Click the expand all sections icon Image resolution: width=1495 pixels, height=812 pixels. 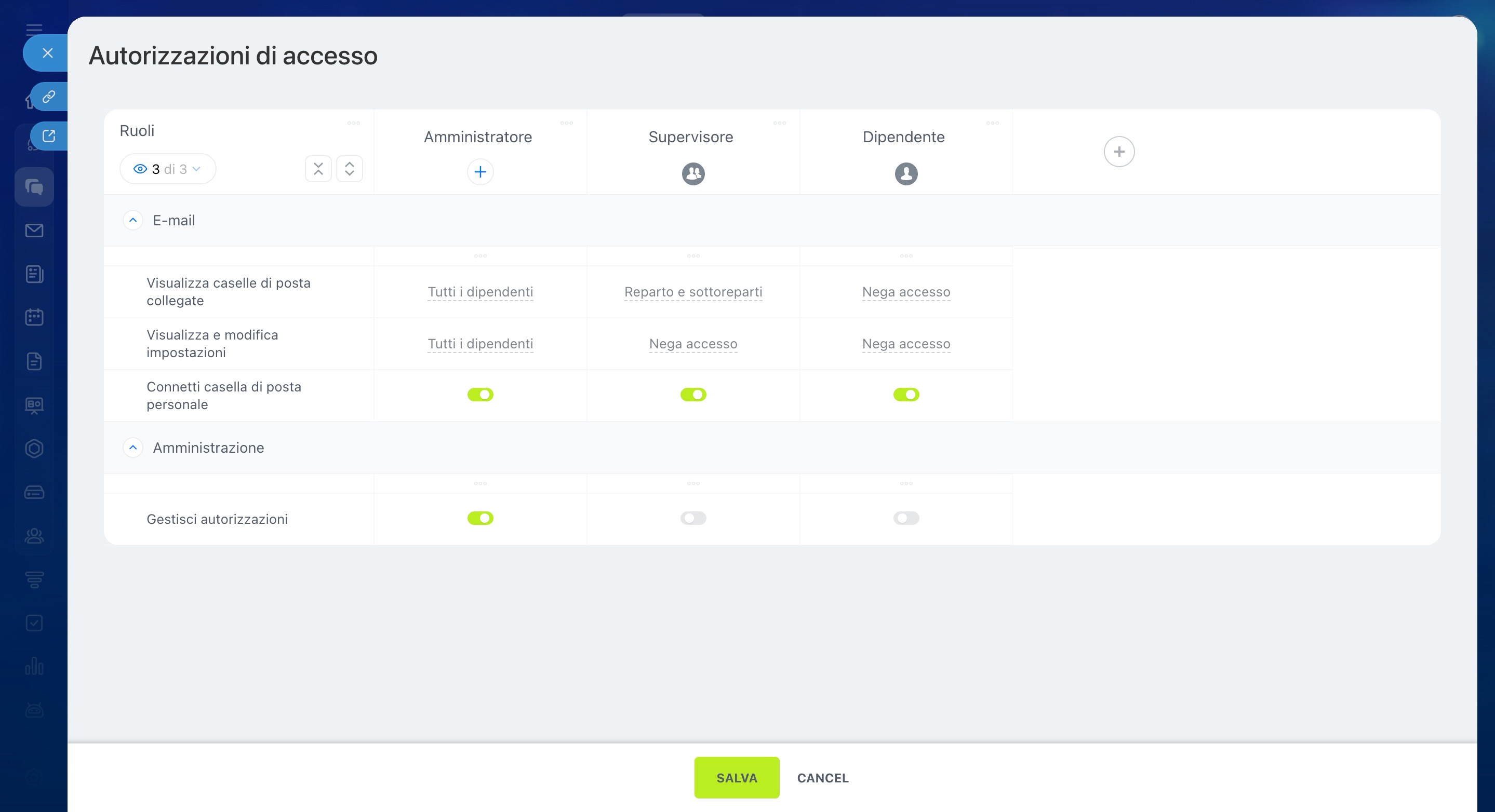pos(350,169)
